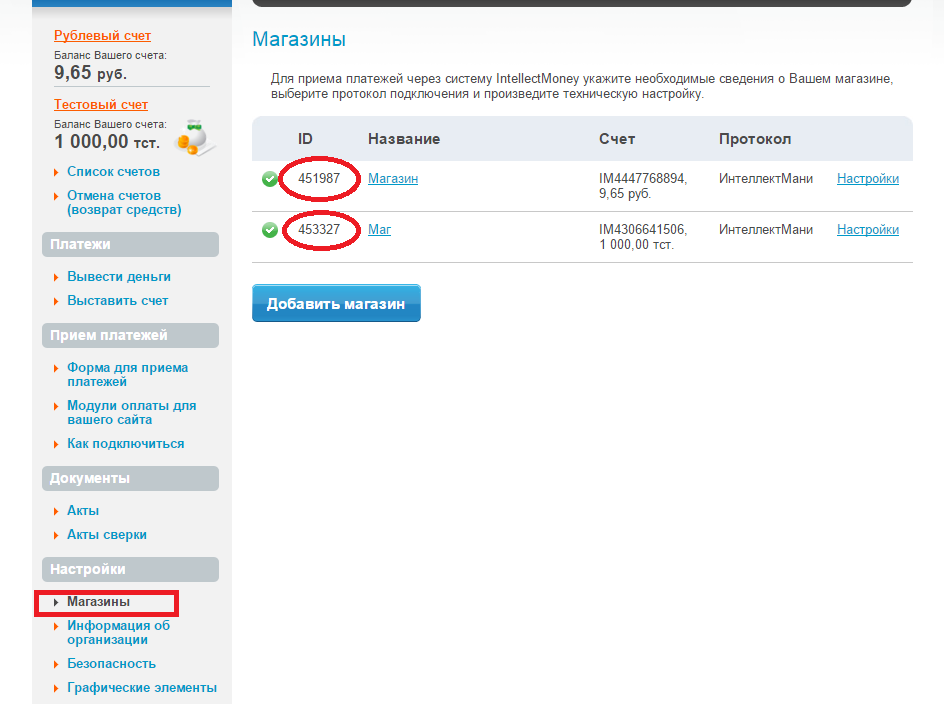Open Как подключиться page
944x704 pixels.
coord(125,444)
